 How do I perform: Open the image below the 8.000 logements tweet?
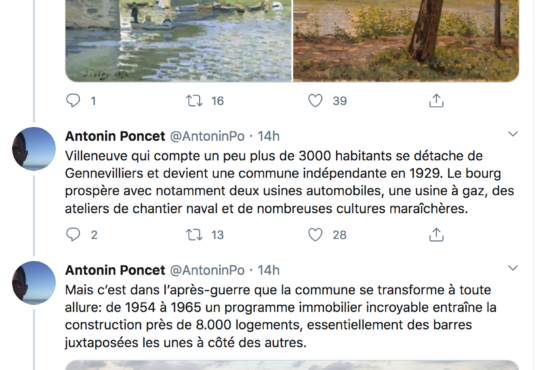point(292,365)
